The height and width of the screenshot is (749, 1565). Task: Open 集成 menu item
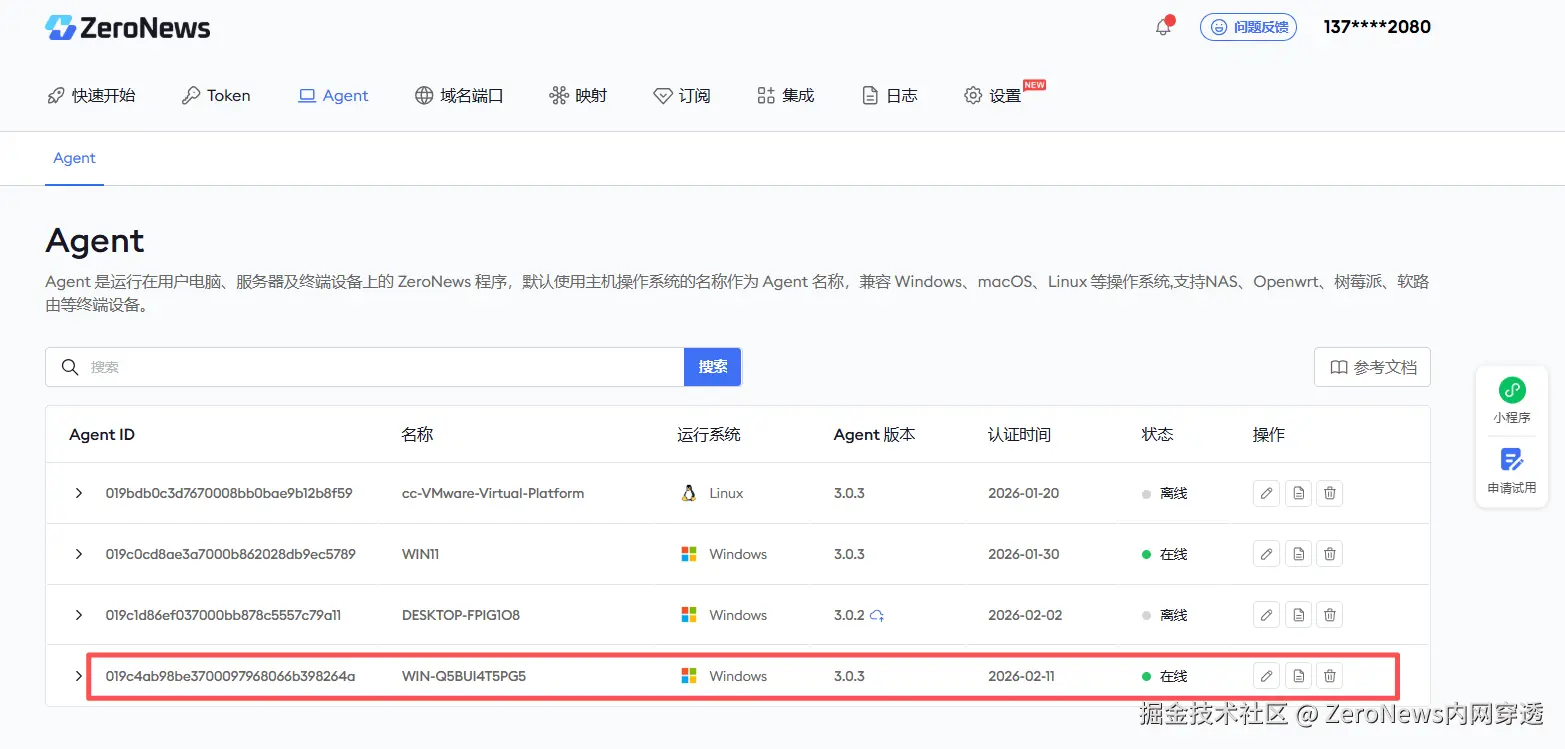[x=786, y=96]
